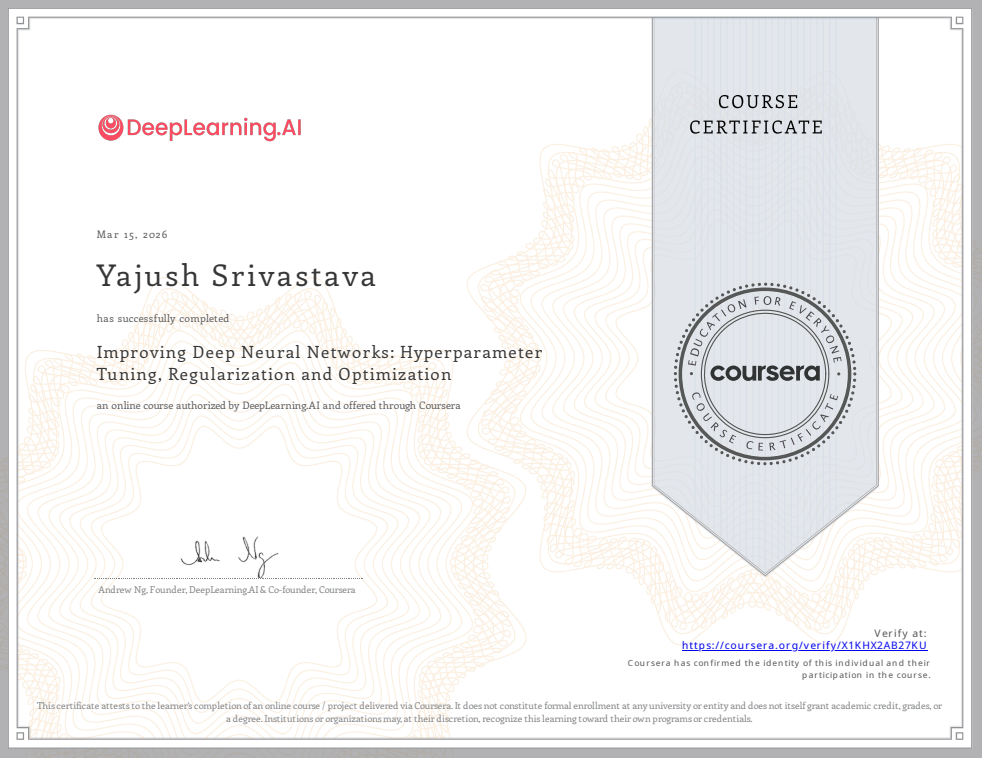
Task: Click the DeepLearning.AI logo
Action: tap(200, 128)
